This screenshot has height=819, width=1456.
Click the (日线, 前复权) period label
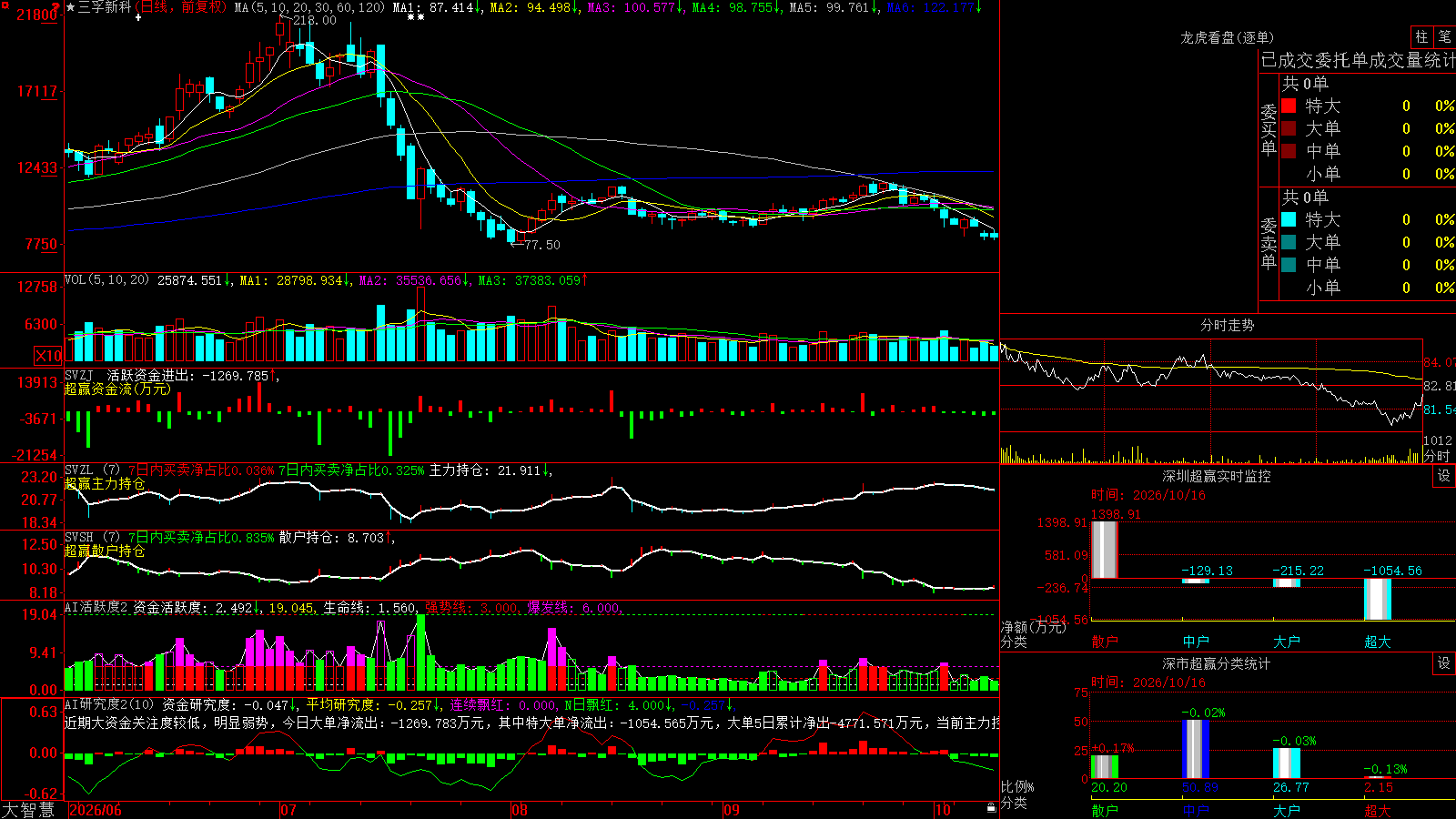pyautogui.click(x=181, y=7)
